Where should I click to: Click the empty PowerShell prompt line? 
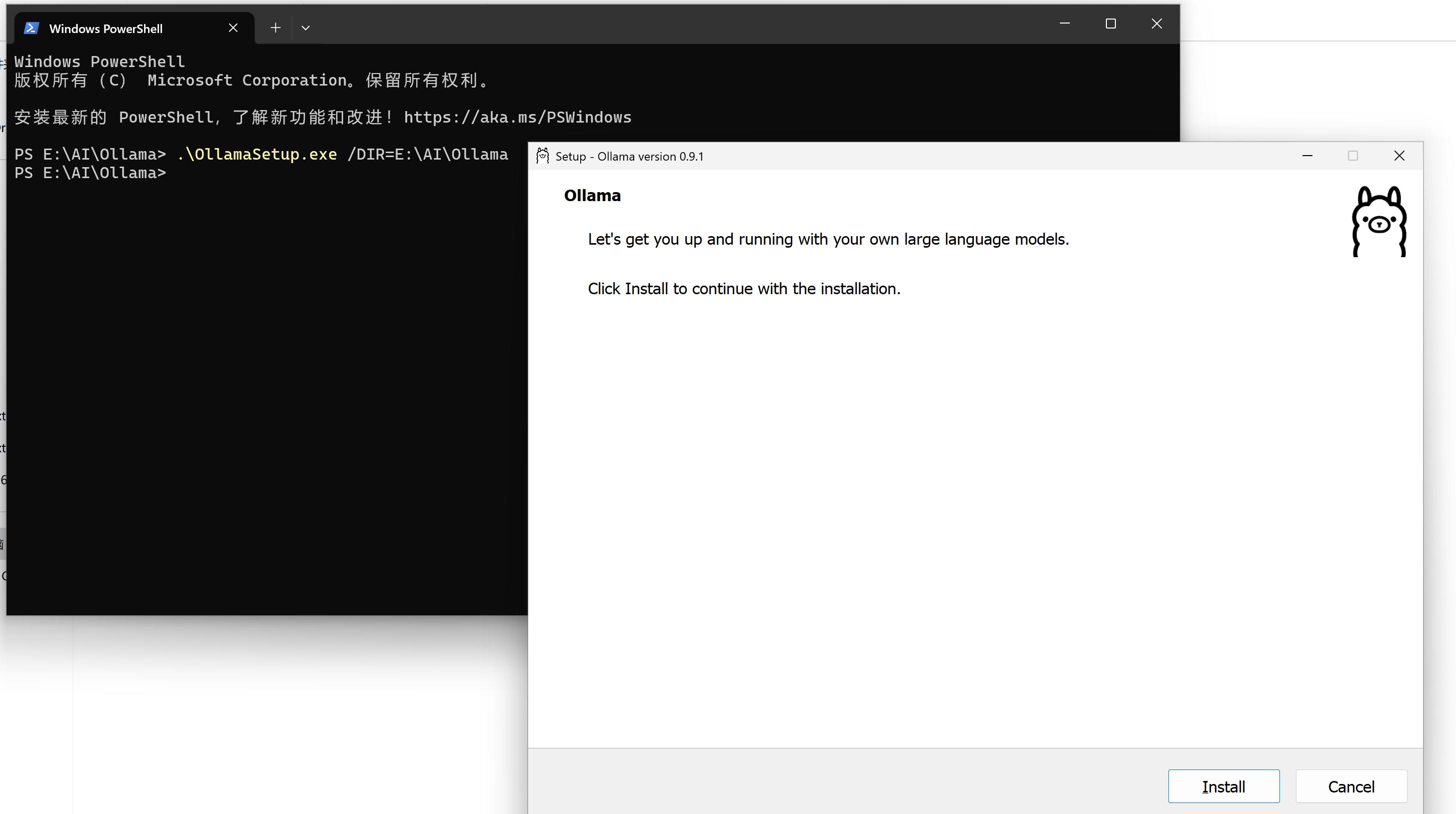pyautogui.click(x=91, y=174)
